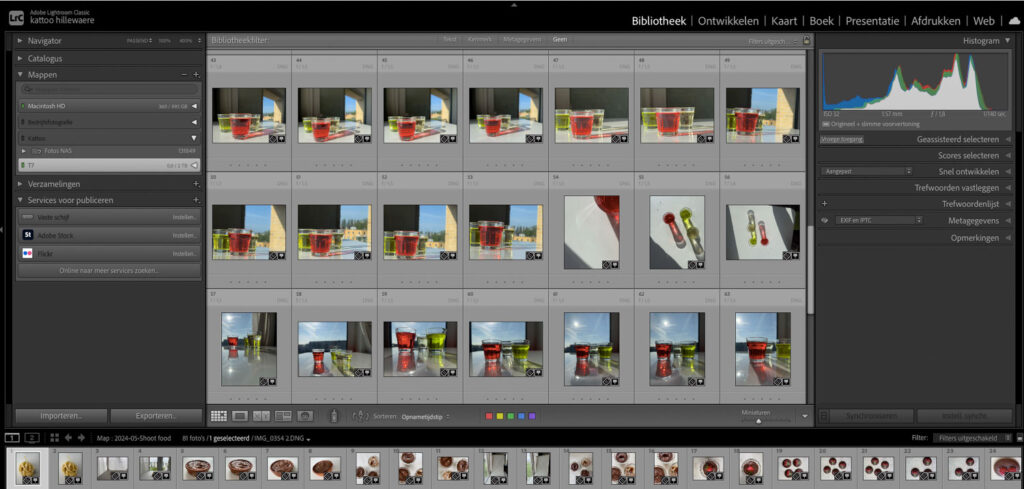This screenshot has height=489, width=1024.
Task: Set up Adobe Stock via Instellen
Action: tap(182, 235)
